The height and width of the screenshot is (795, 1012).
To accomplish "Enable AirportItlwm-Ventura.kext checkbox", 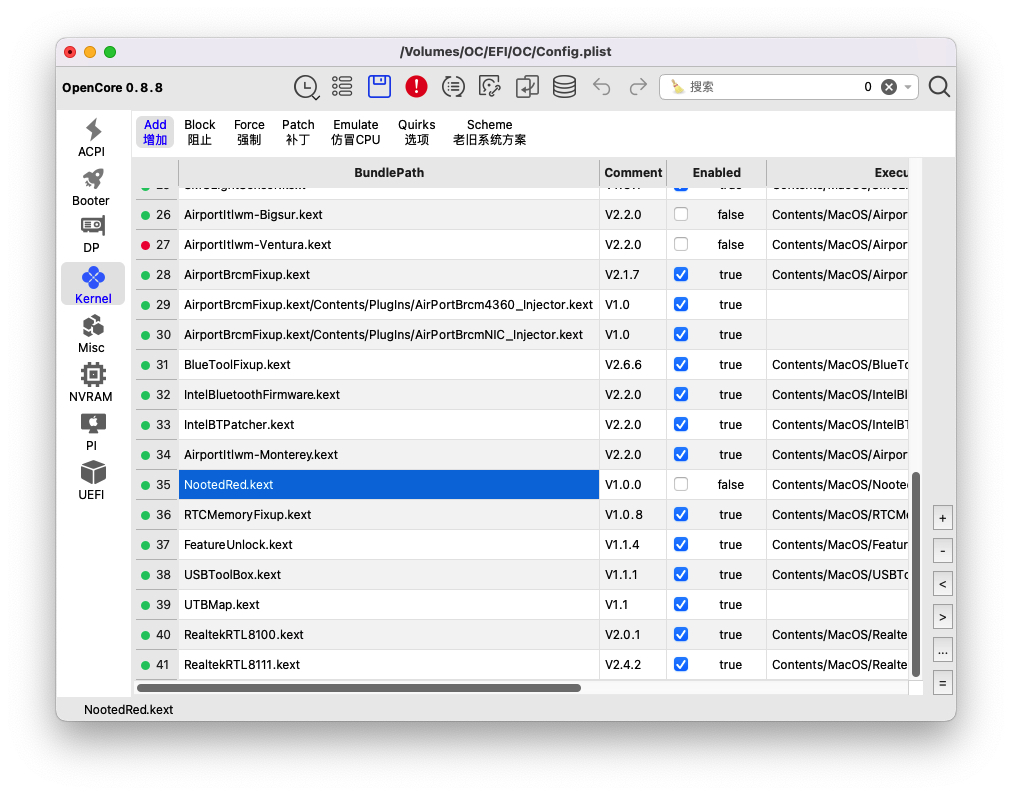I will [x=681, y=245].
